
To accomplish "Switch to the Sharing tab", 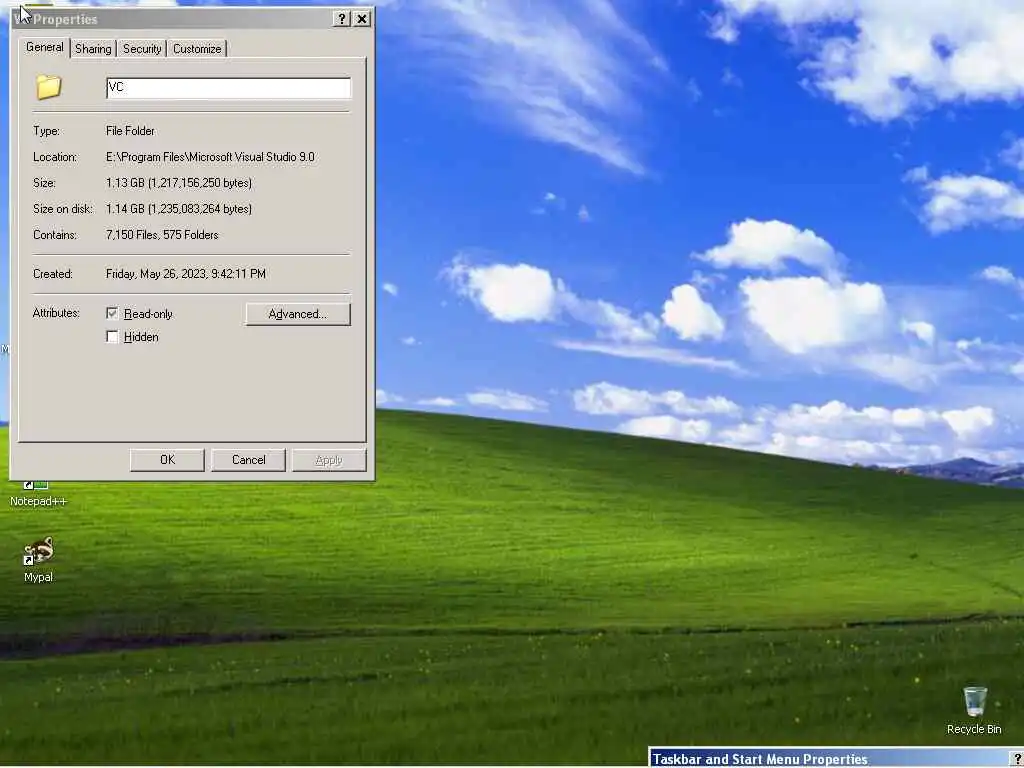I will tap(93, 49).
